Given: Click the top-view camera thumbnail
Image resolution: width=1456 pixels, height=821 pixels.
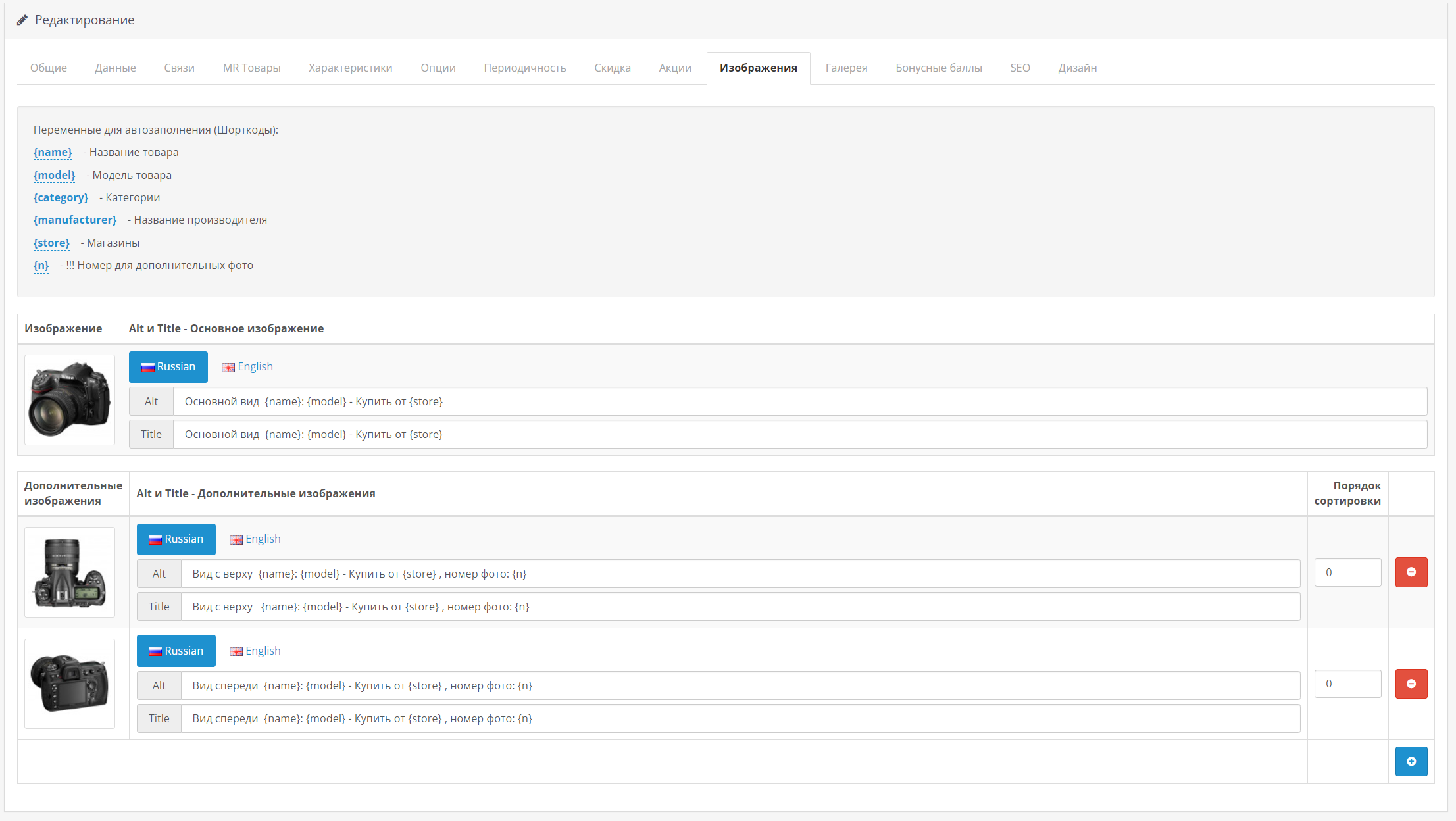Looking at the screenshot, I should [x=70, y=572].
